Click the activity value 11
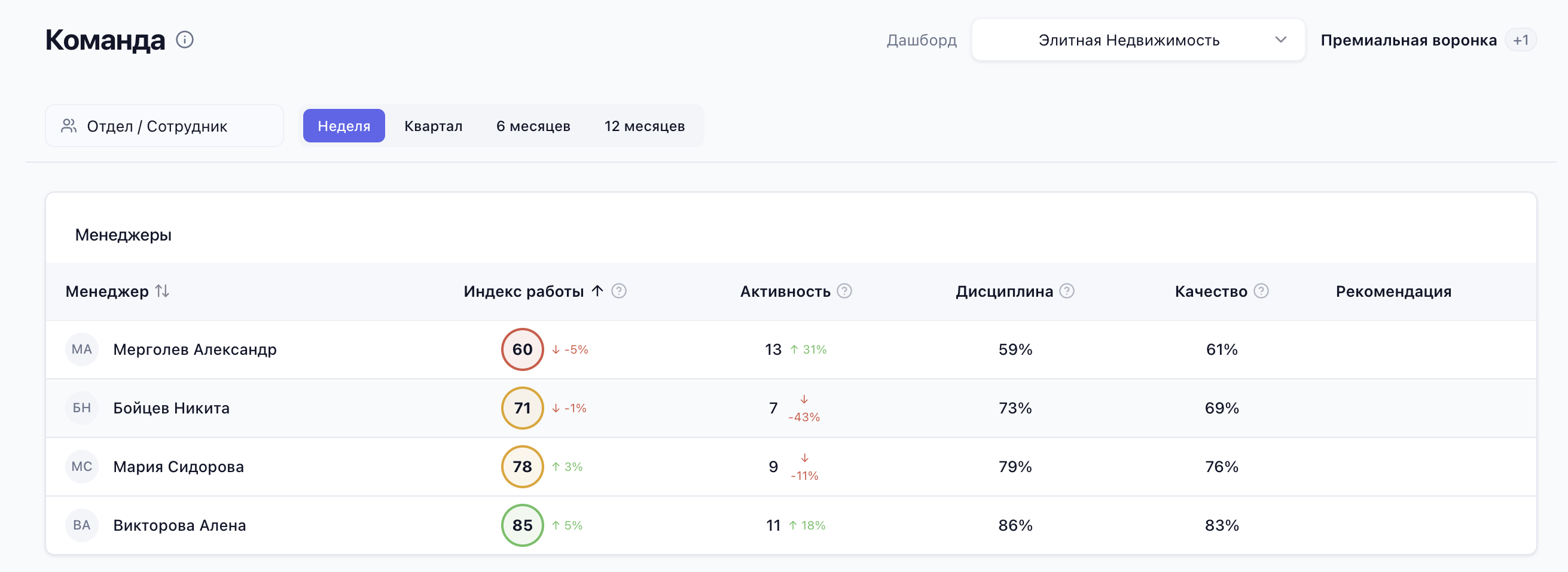 click(x=773, y=525)
